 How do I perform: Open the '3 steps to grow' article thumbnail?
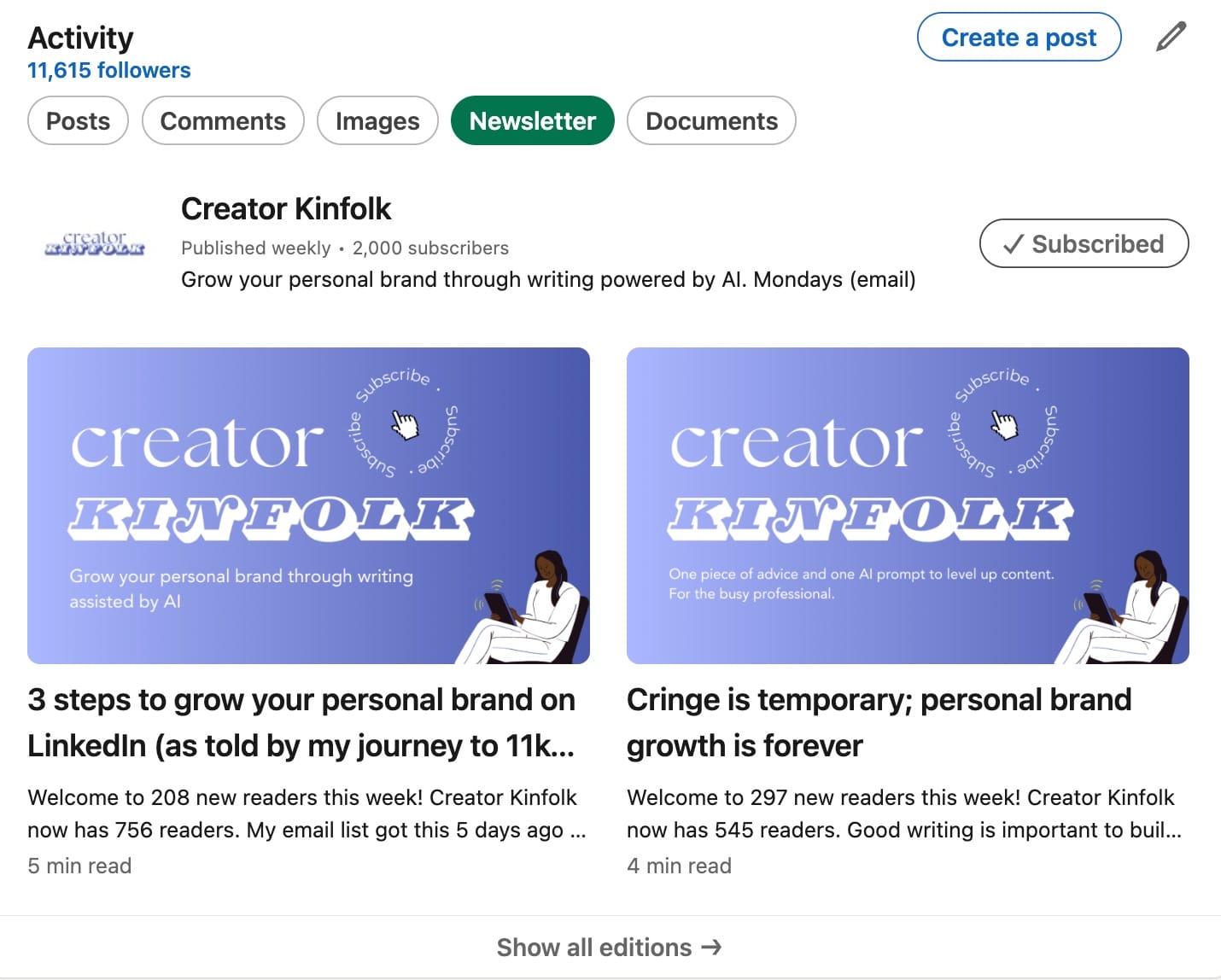click(x=308, y=505)
